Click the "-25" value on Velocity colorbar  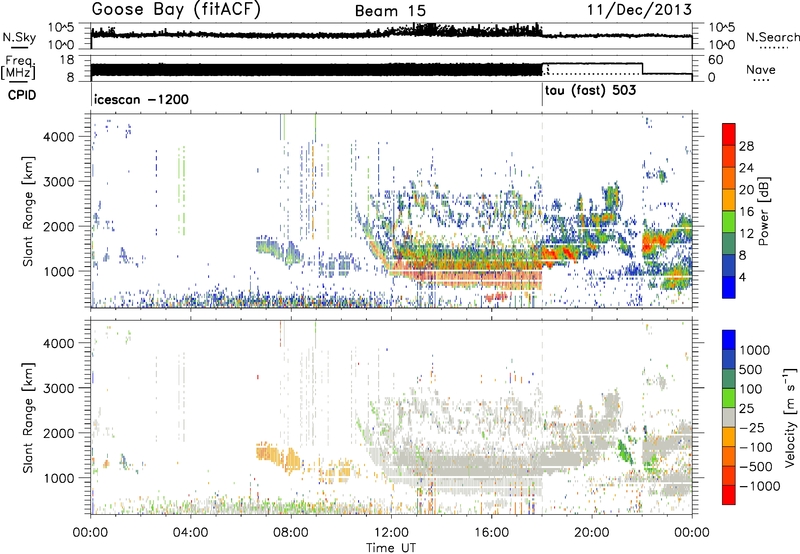click(x=751, y=428)
